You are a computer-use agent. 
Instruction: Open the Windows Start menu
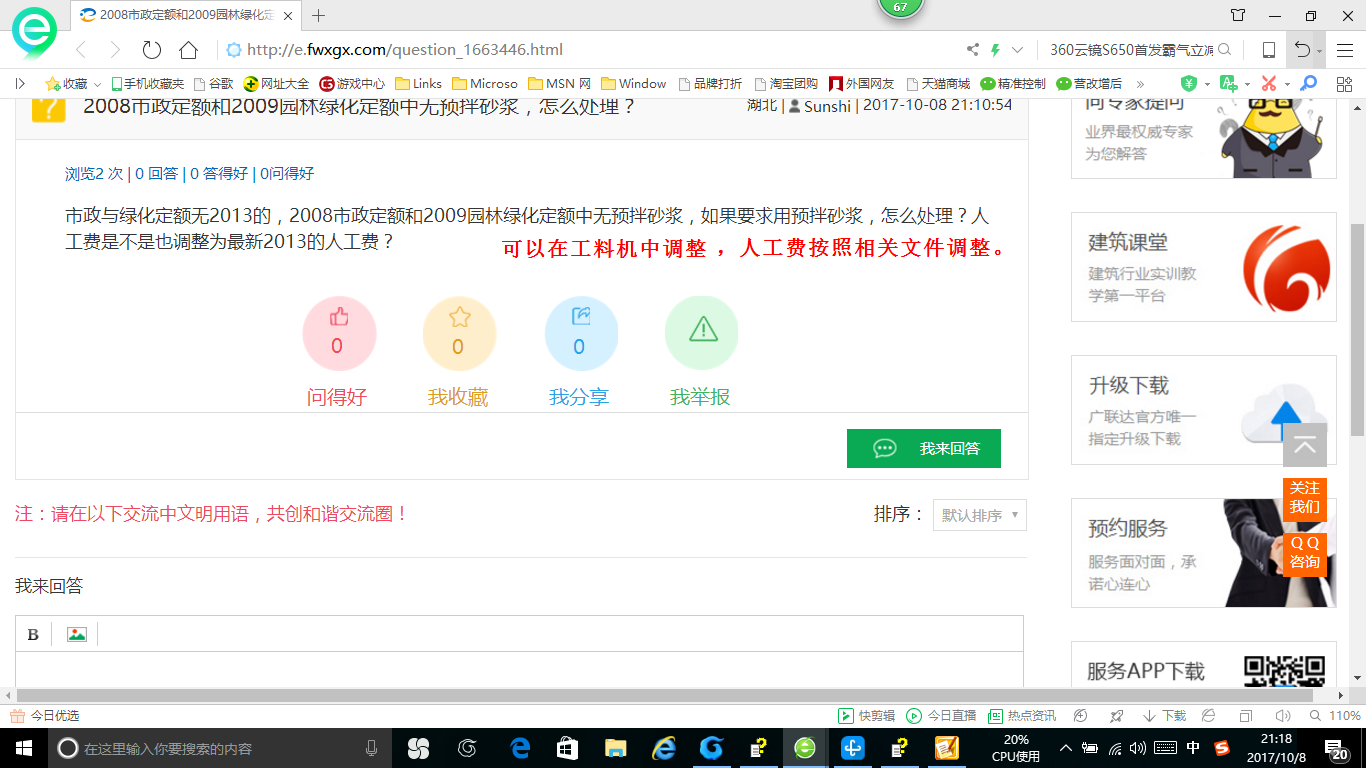coord(24,748)
